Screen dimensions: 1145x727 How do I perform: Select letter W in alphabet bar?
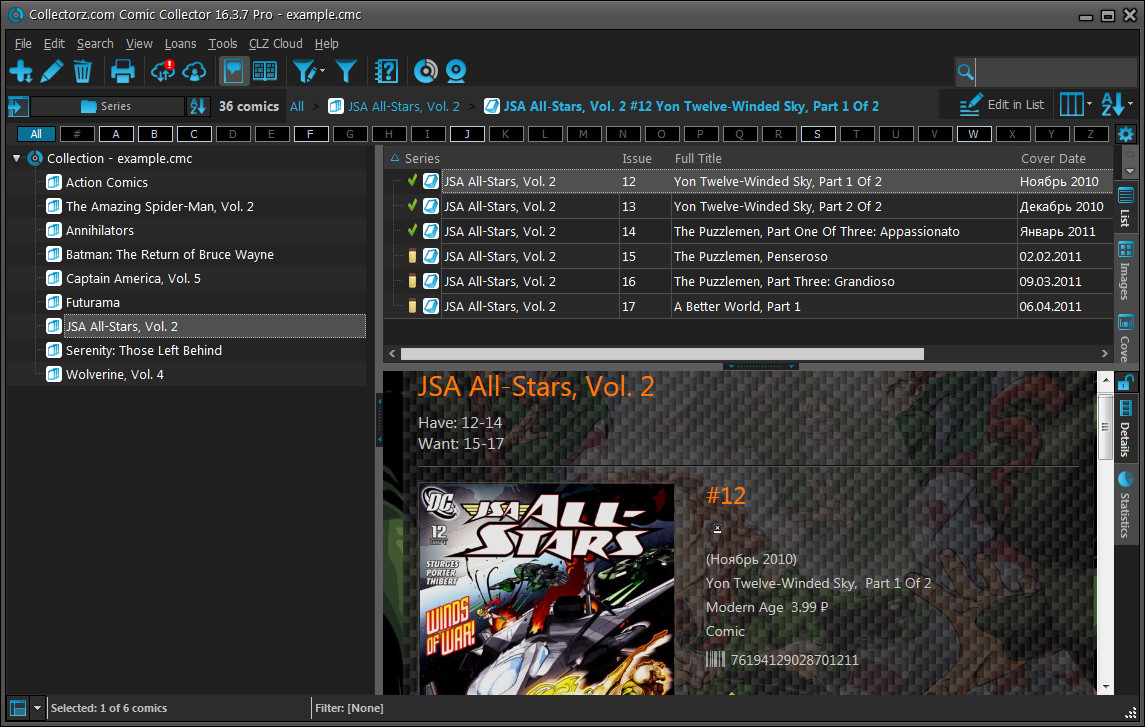973,134
